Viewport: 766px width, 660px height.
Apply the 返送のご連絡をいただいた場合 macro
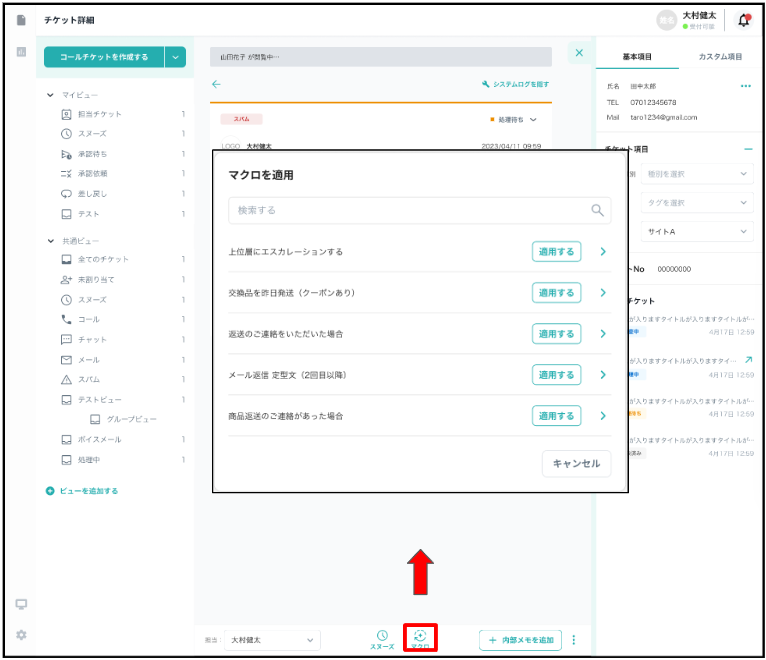coord(556,334)
